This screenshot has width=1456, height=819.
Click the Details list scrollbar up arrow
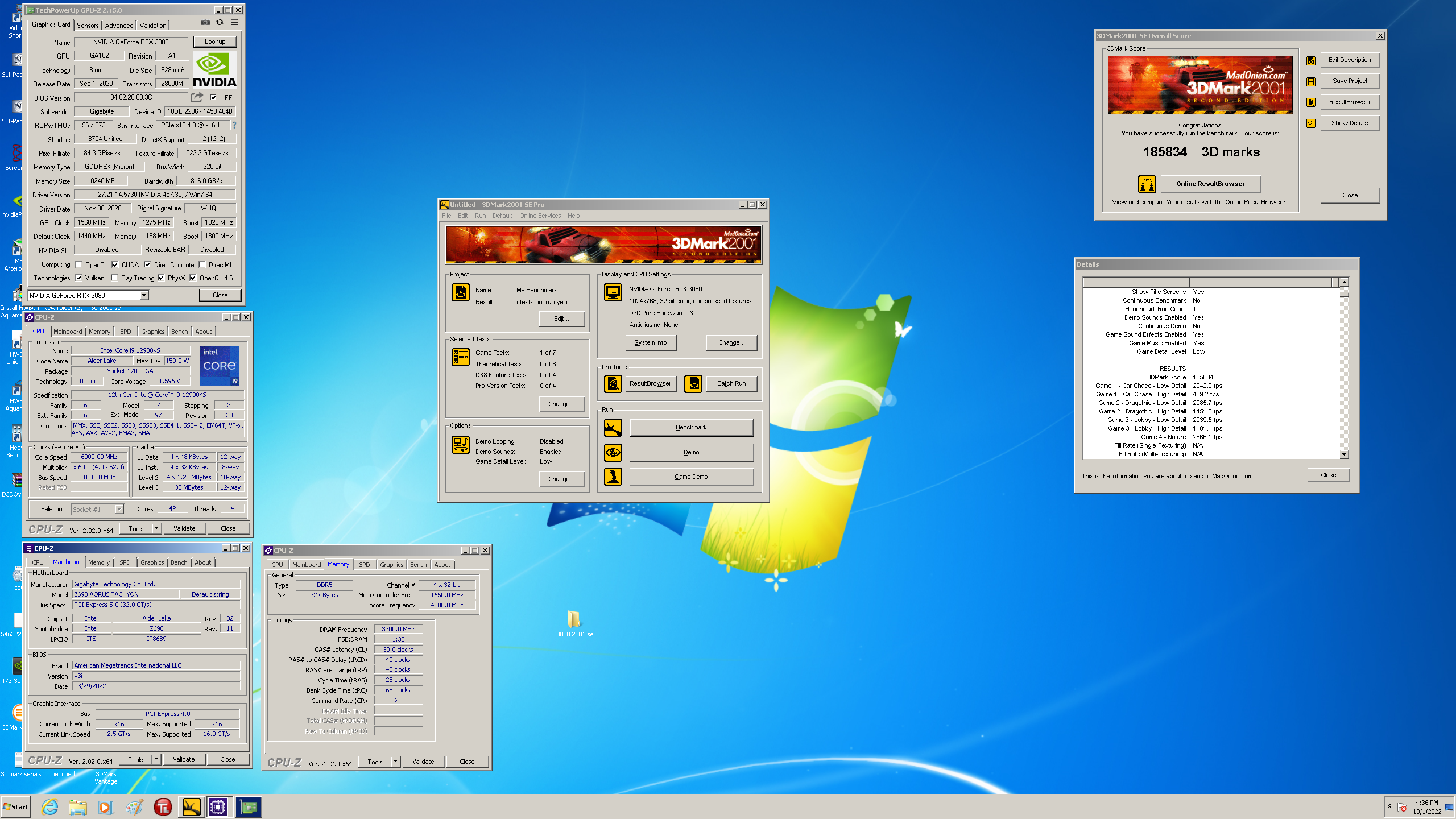click(x=1345, y=282)
